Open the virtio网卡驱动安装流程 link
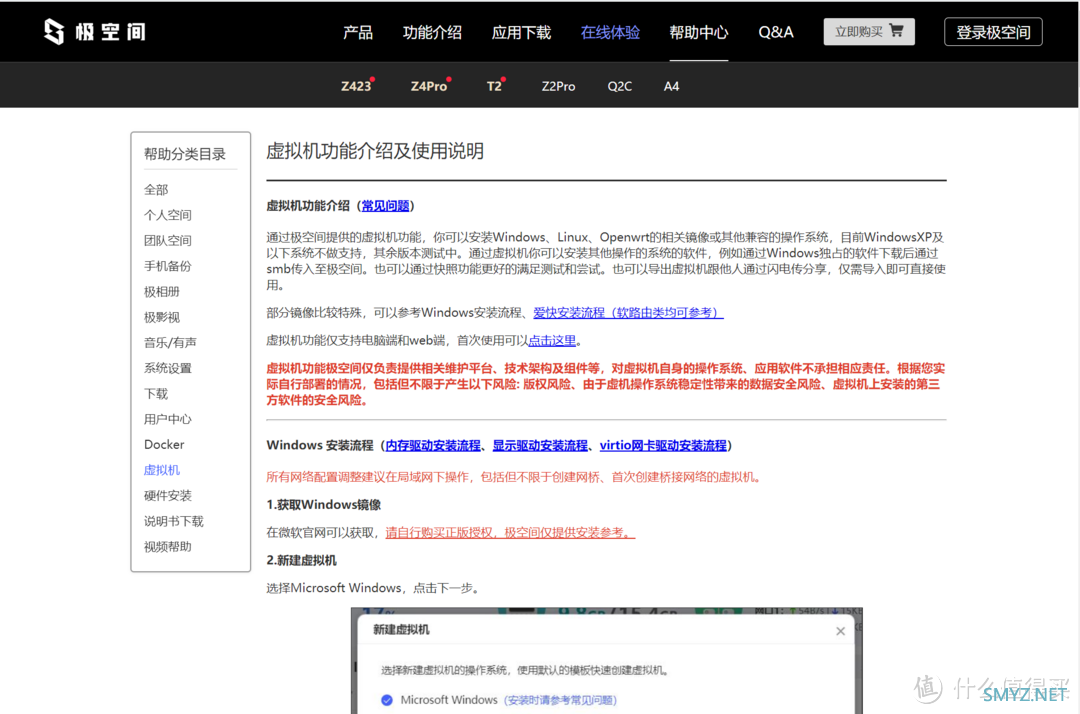 click(x=663, y=445)
